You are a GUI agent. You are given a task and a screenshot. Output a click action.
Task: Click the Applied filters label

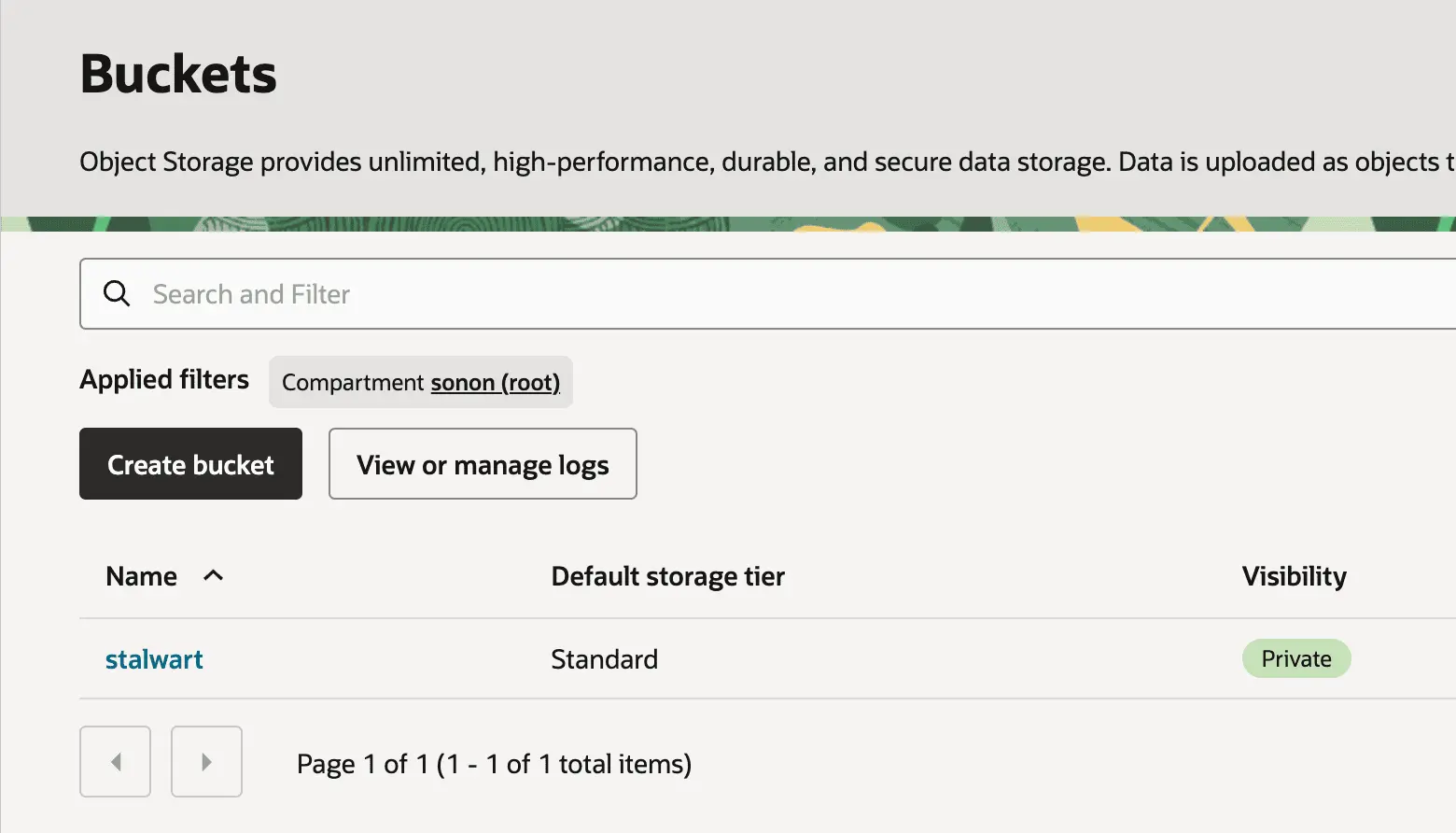point(164,380)
